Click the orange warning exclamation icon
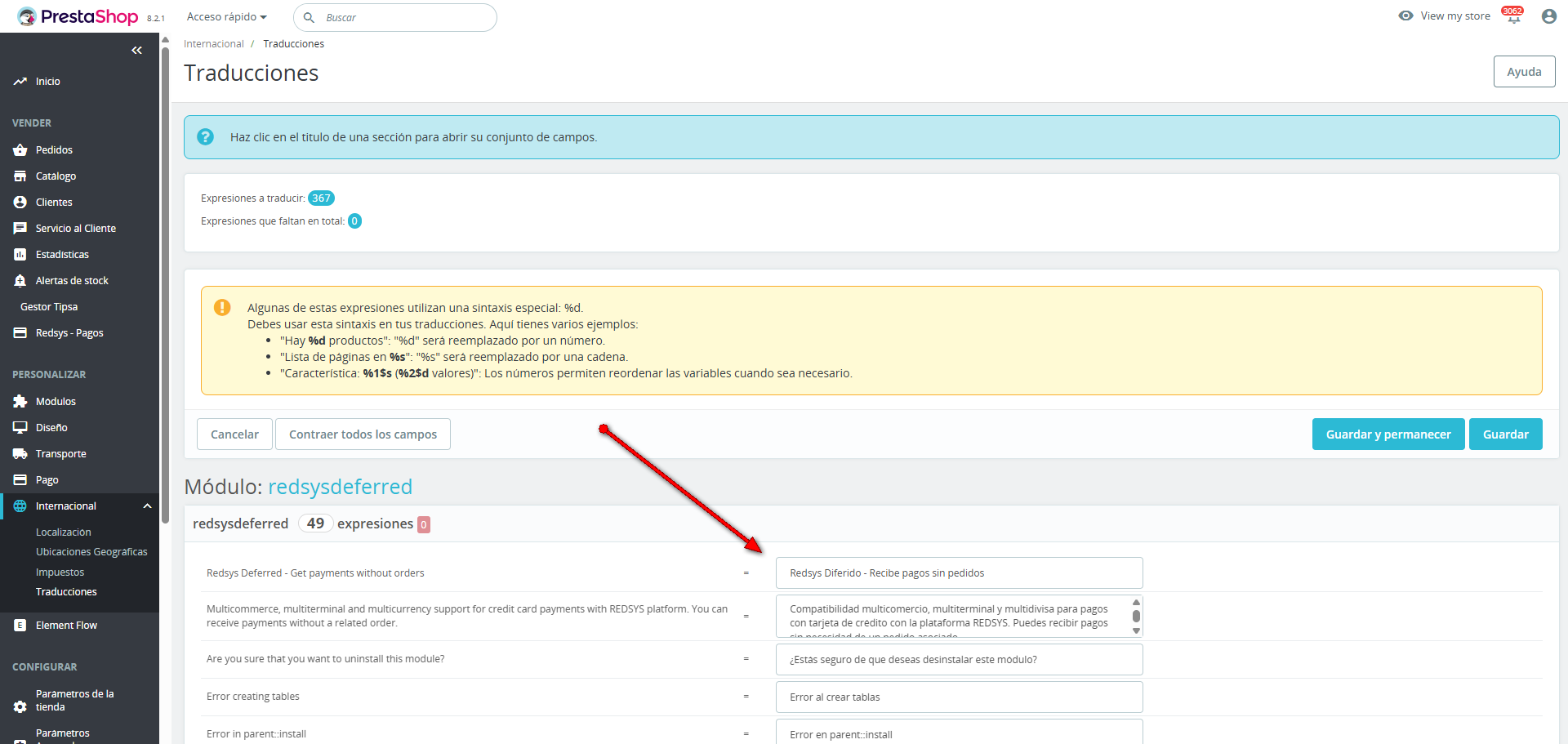 [x=222, y=307]
